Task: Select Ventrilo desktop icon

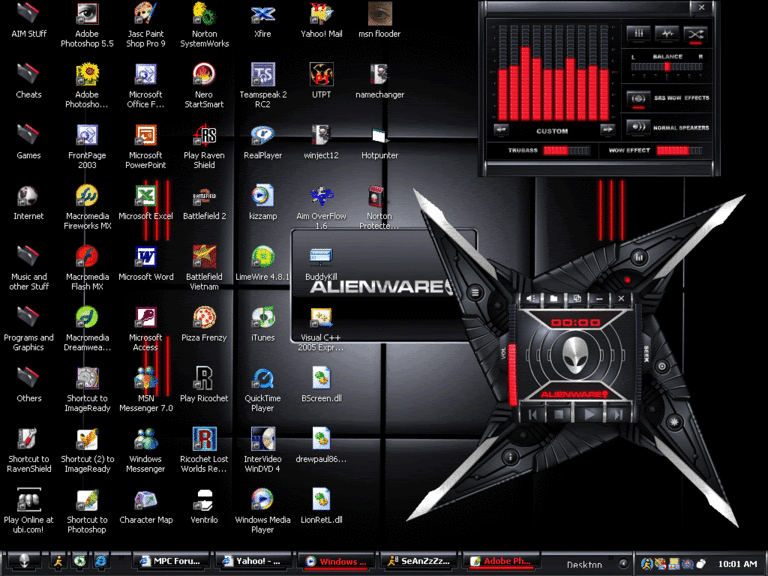Action: [204, 506]
